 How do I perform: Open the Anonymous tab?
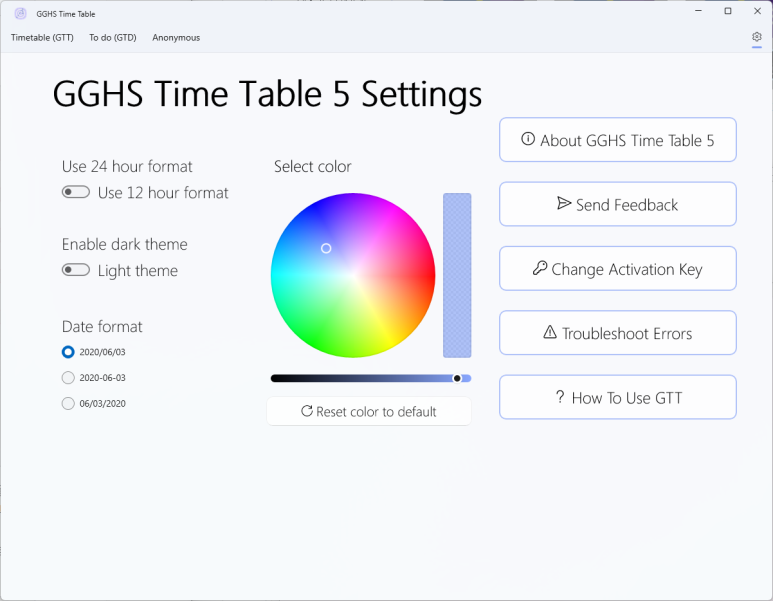click(x=176, y=37)
